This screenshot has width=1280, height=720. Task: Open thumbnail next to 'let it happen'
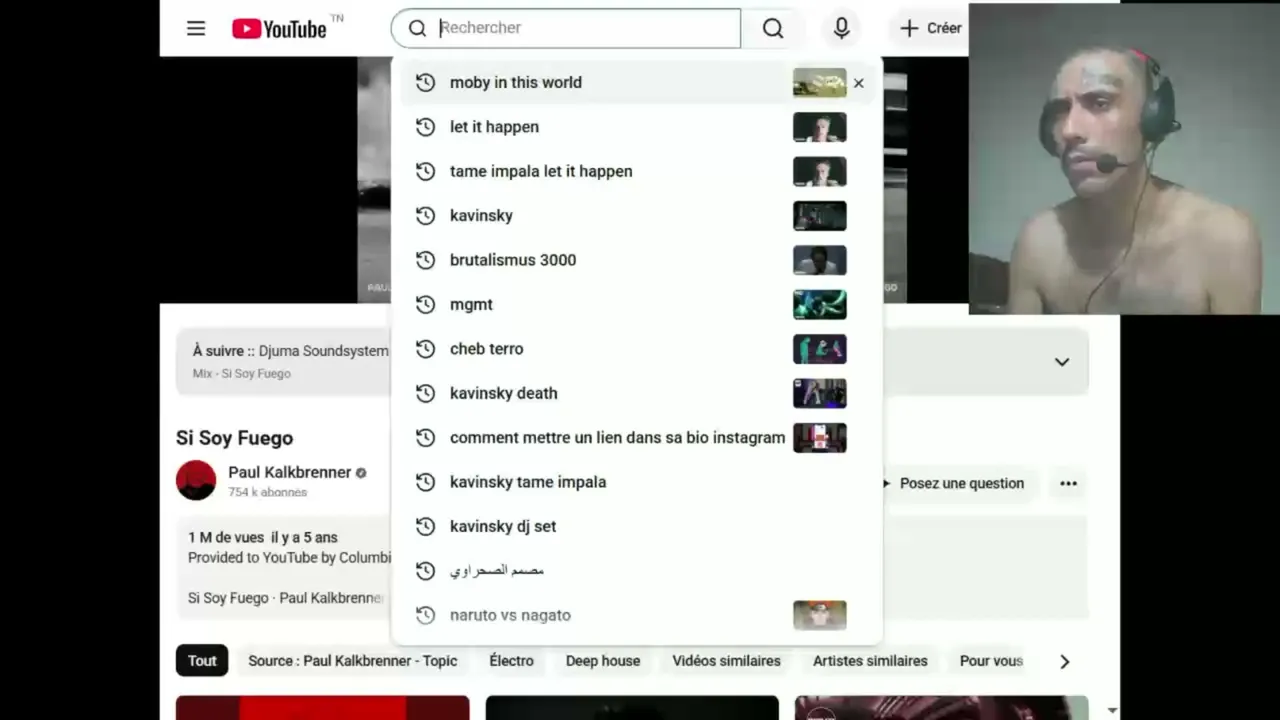click(820, 127)
